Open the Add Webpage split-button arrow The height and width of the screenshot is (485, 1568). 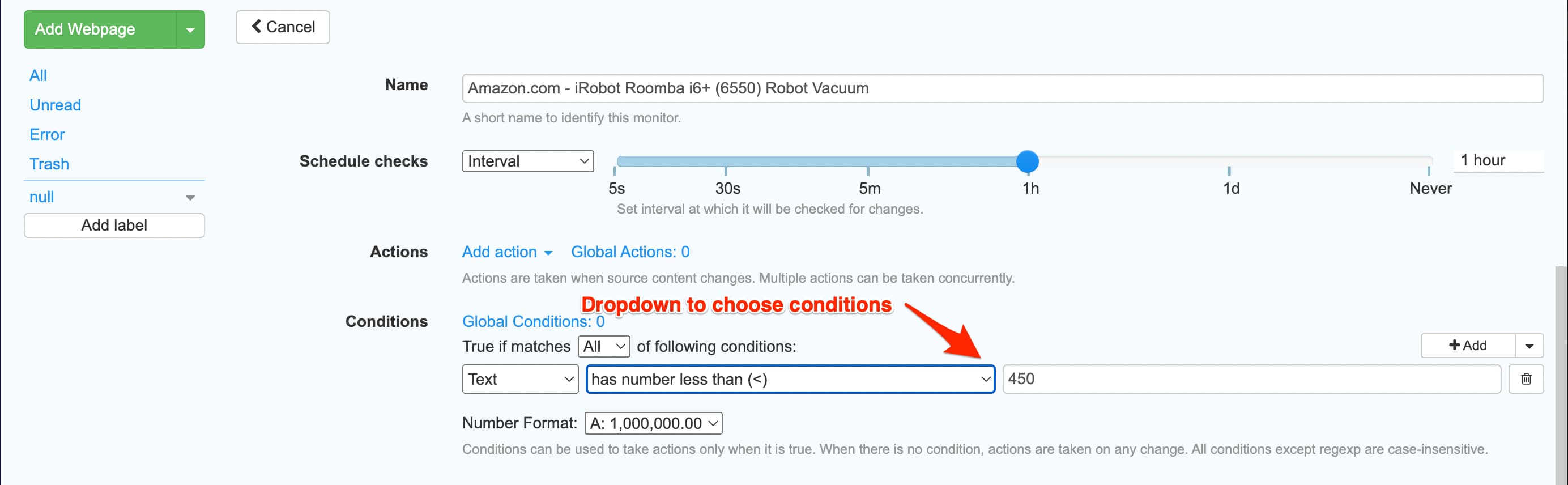[190, 30]
